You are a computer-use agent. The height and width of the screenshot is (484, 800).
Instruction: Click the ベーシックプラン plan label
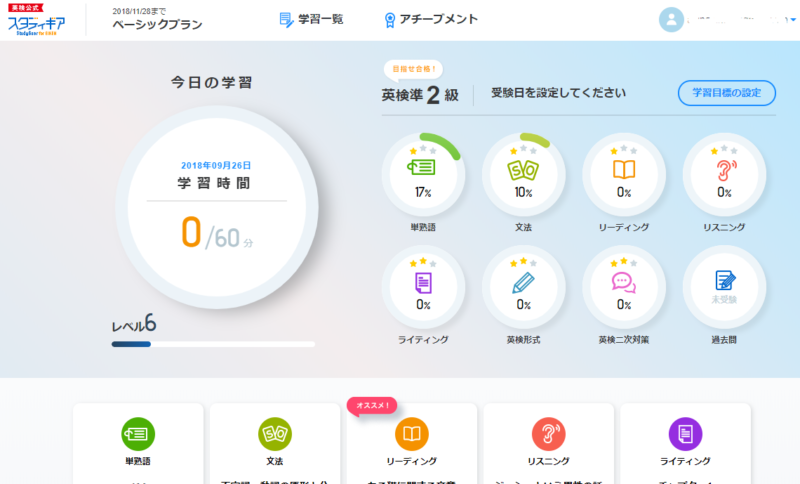pos(157,24)
